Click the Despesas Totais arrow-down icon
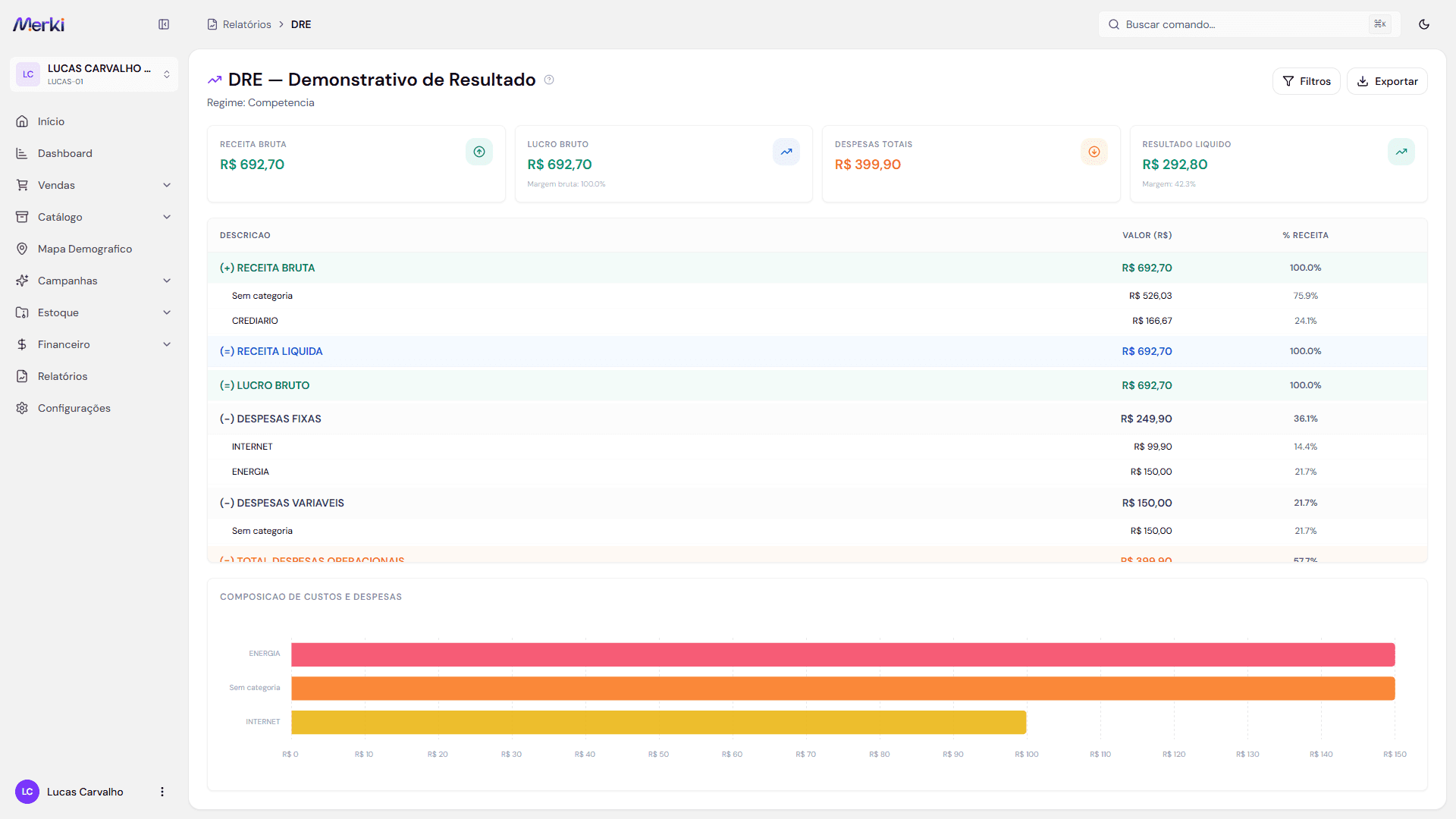 click(1094, 152)
